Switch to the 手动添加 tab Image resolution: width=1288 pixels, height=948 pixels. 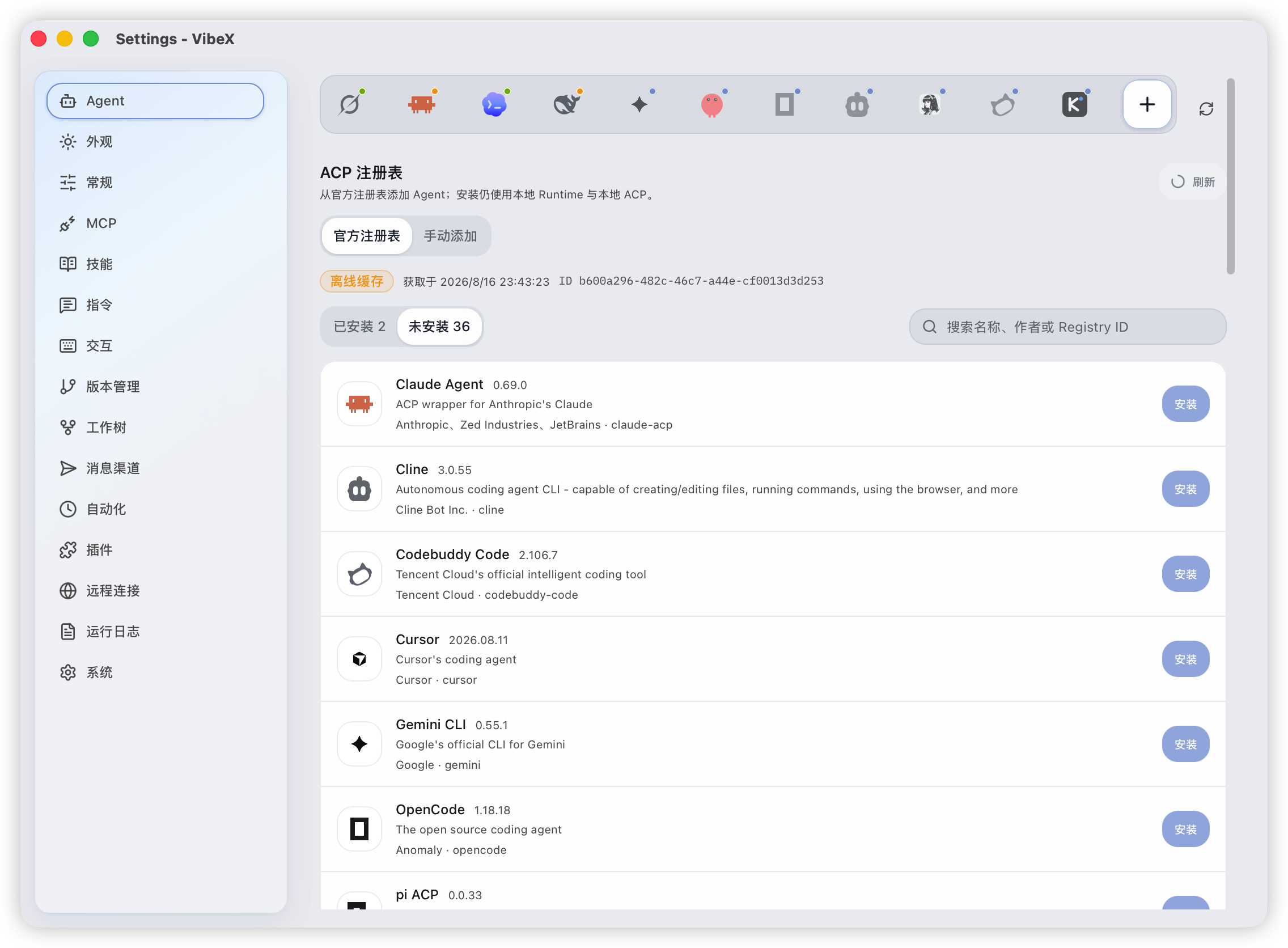click(450, 236)
